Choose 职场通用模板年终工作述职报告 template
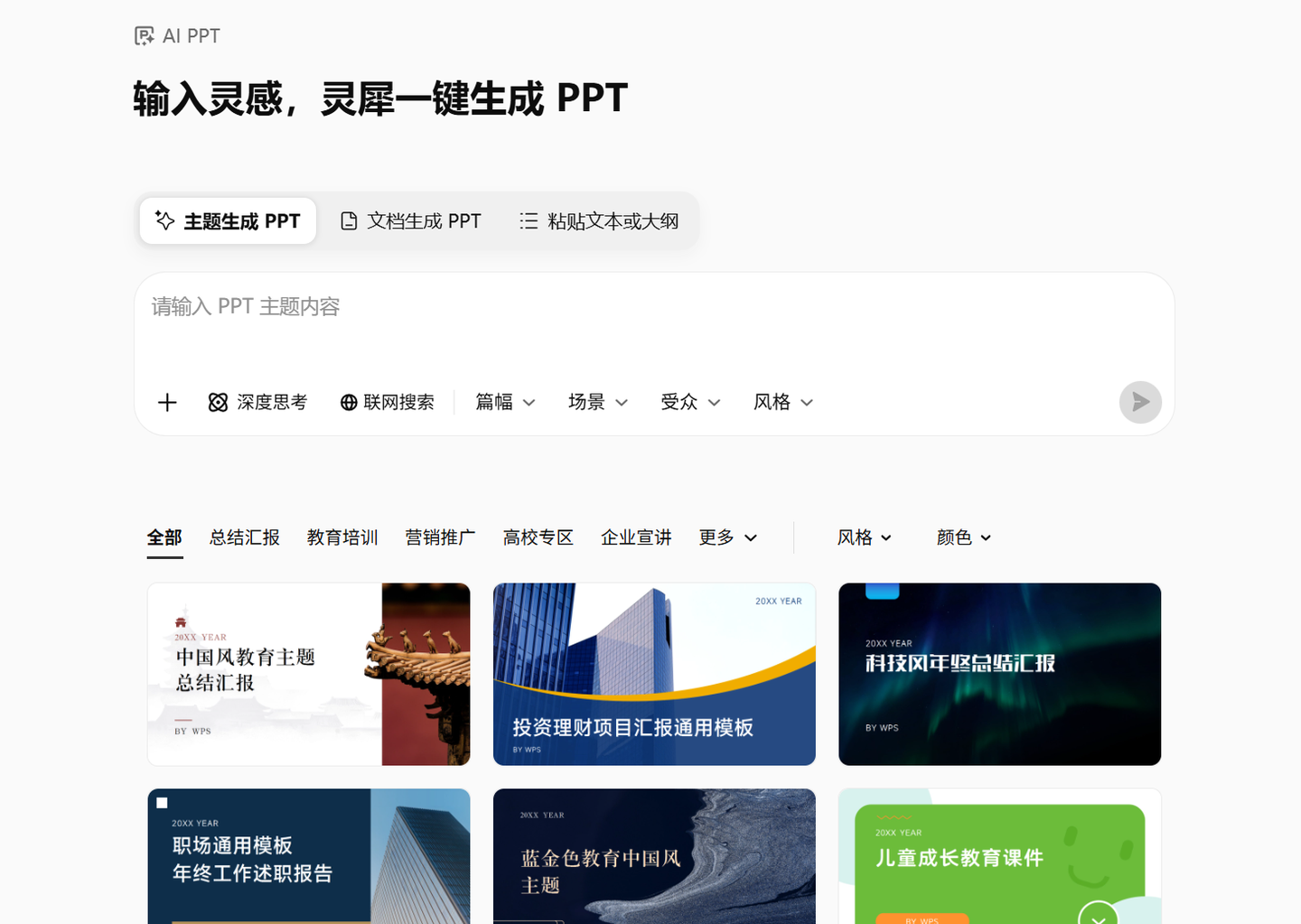Screen dimensions: 1301x924 coord(309,856)
